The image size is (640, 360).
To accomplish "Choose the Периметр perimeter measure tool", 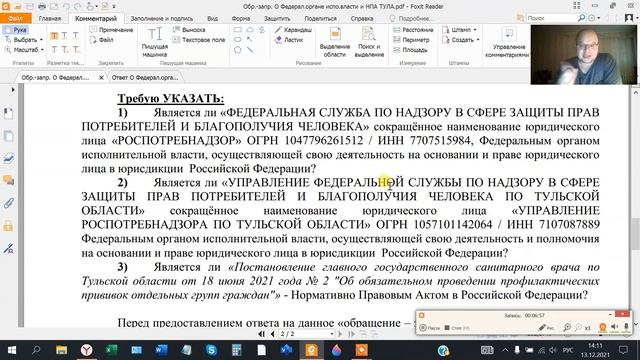I will 411,40.
